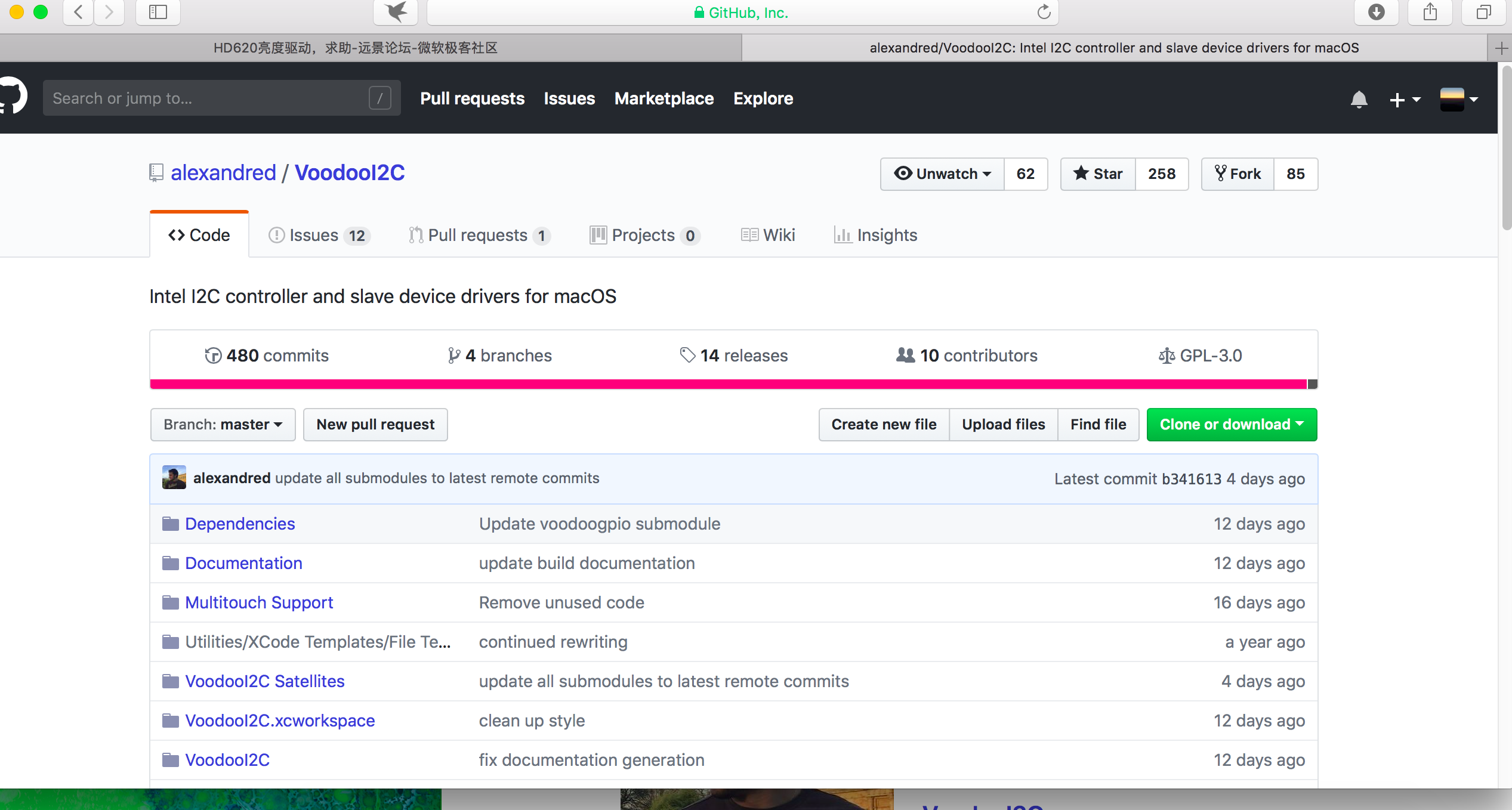Open Clone or download dropdown
1512x810 pixels.
pos(1232,425)
